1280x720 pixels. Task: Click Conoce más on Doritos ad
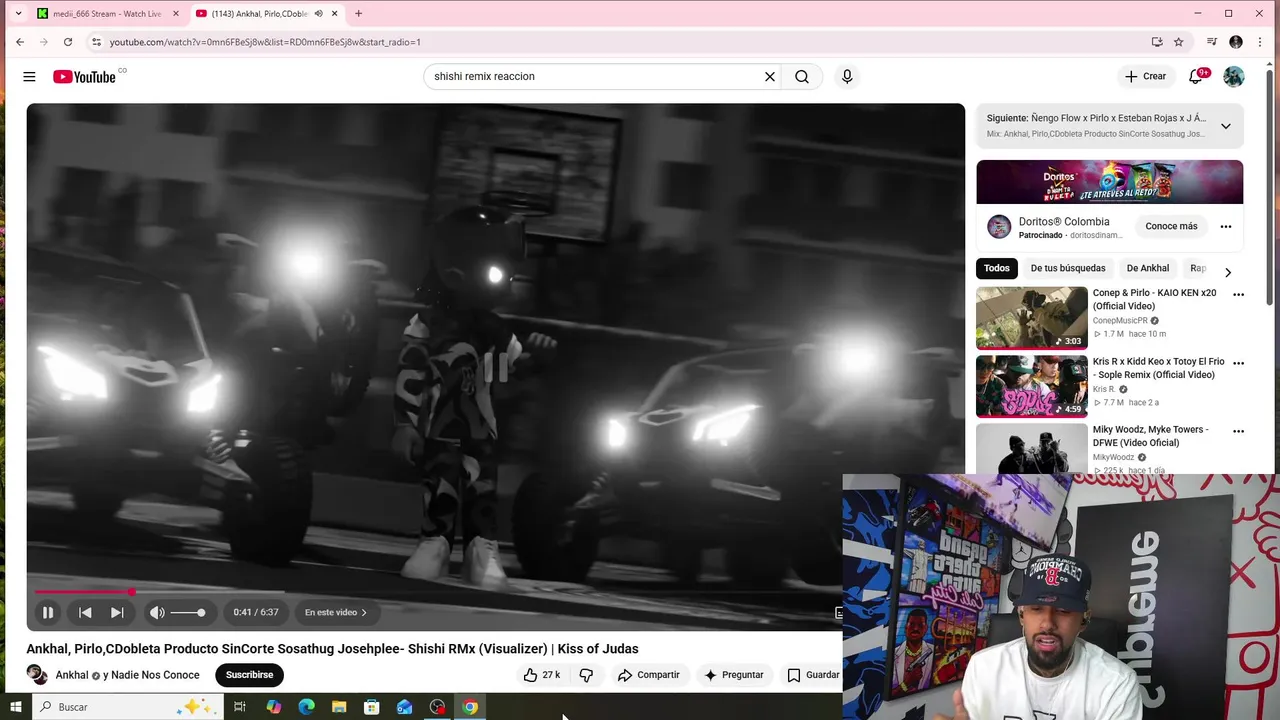pyautogui.click(x=1171, y=227)
